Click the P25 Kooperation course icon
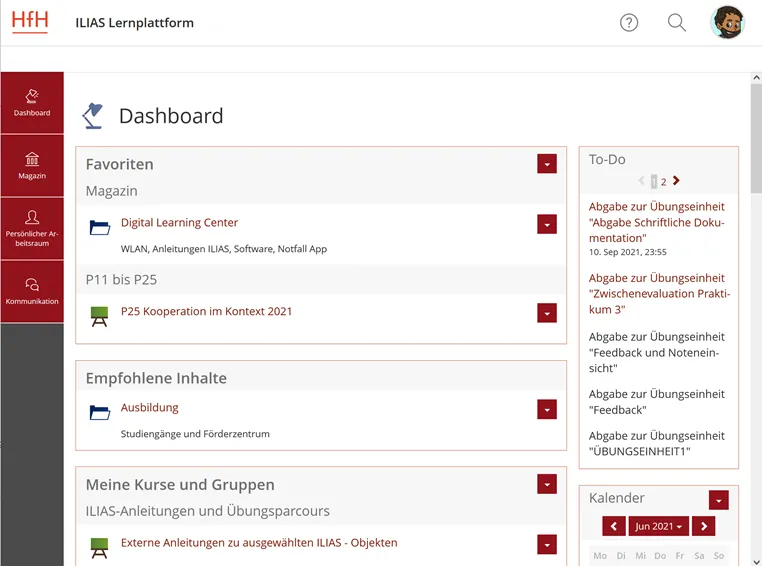Image resolution: width=762 pixels, height=566 pixels. tap(99, 316)
